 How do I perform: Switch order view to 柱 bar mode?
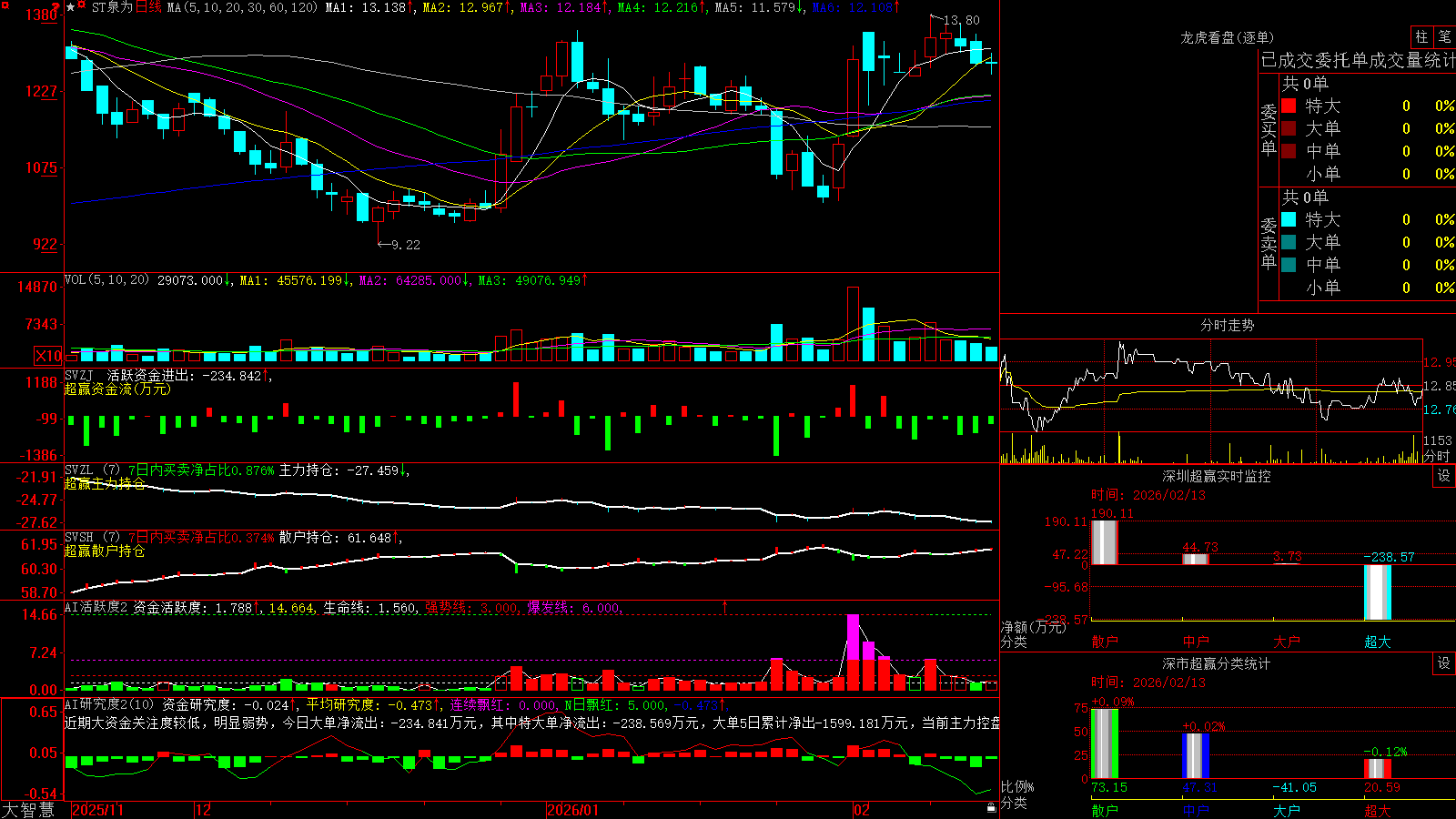click(1421, 36)
